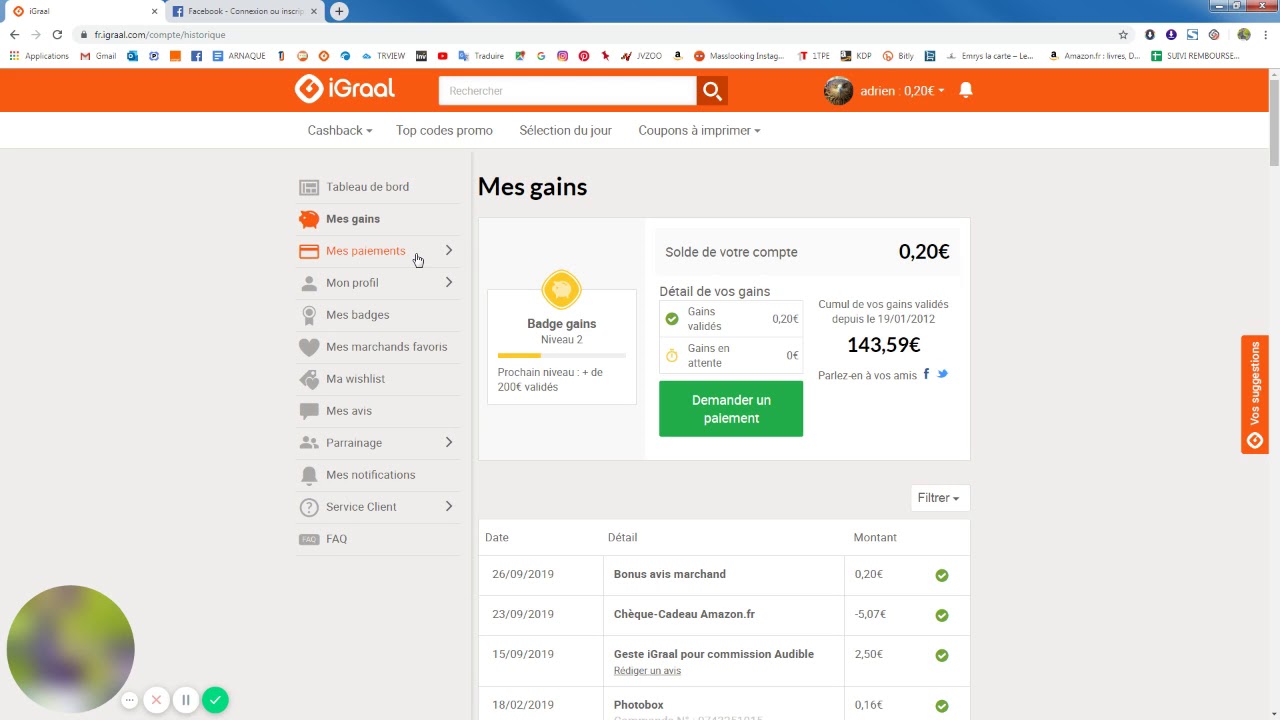Image resolution: width=1280 pixels, height=720 pixels.
Task: Click the Mes badges medal icon
Action: point(309,315)
